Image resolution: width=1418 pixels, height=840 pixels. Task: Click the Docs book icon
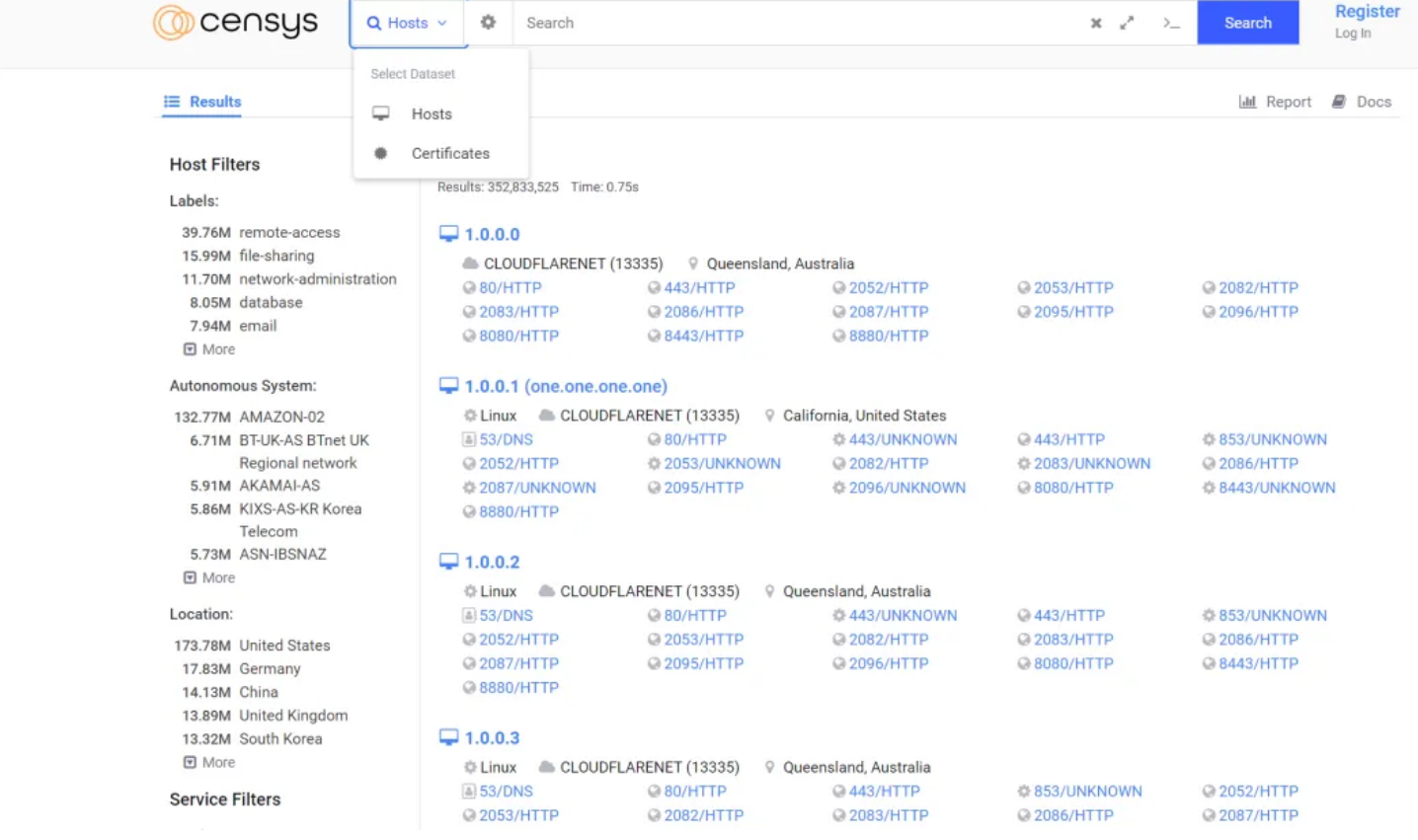click(x=1339, y=102)
